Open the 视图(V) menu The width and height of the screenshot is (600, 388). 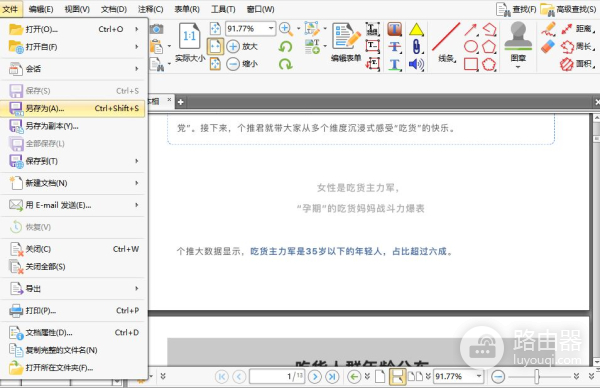(77, 9)
